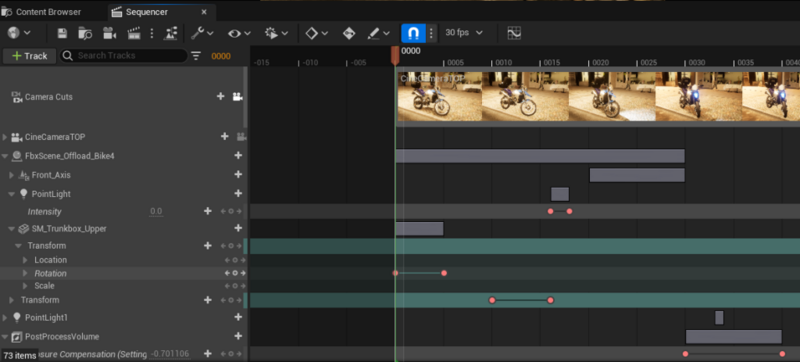The width and height of the screenshot is (800, 362).
Task: Collapse the PointLight track
Action: point(12,194)
